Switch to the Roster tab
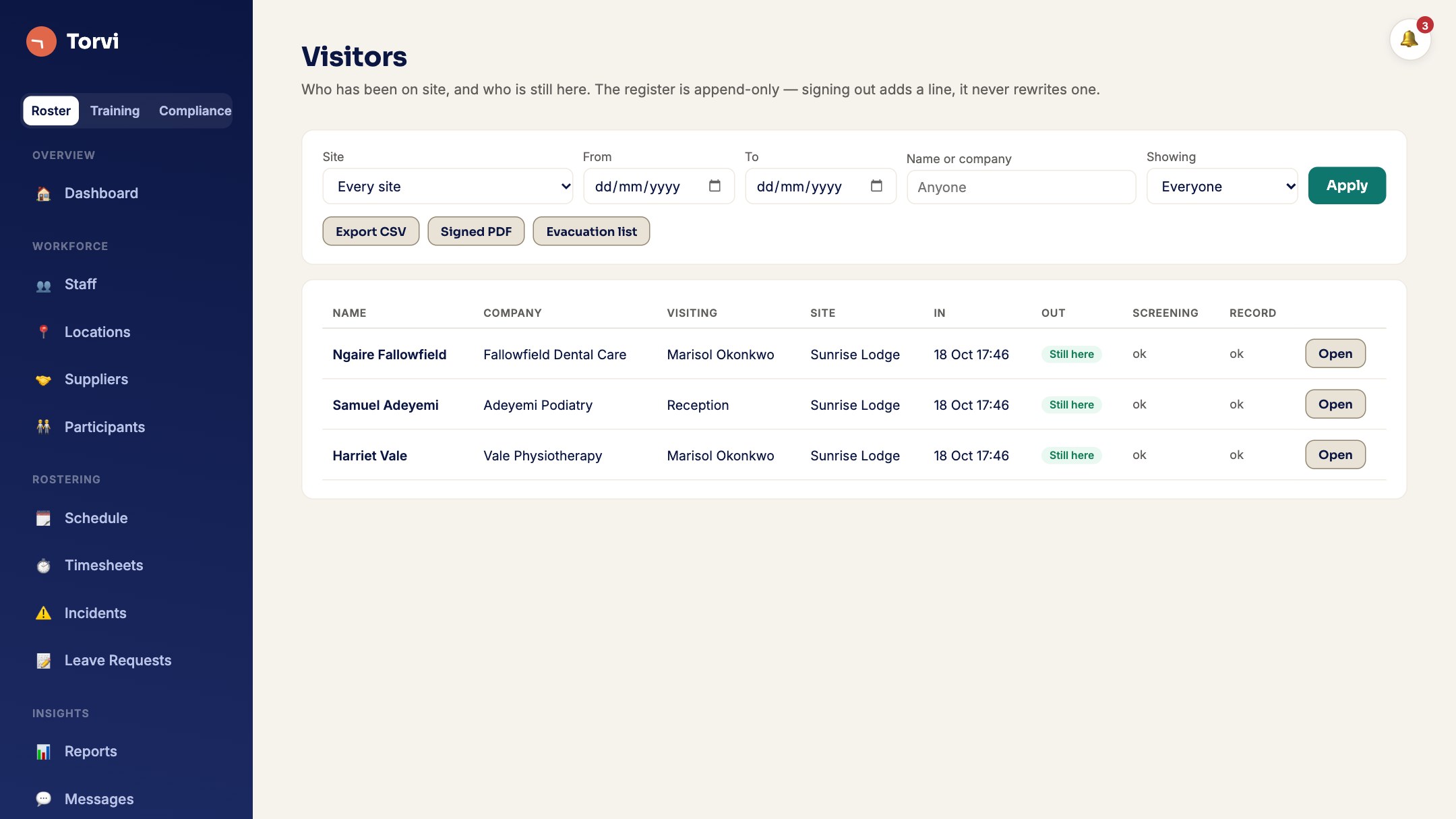This screenshot has width=1456, height=819. tap(51, 111)
